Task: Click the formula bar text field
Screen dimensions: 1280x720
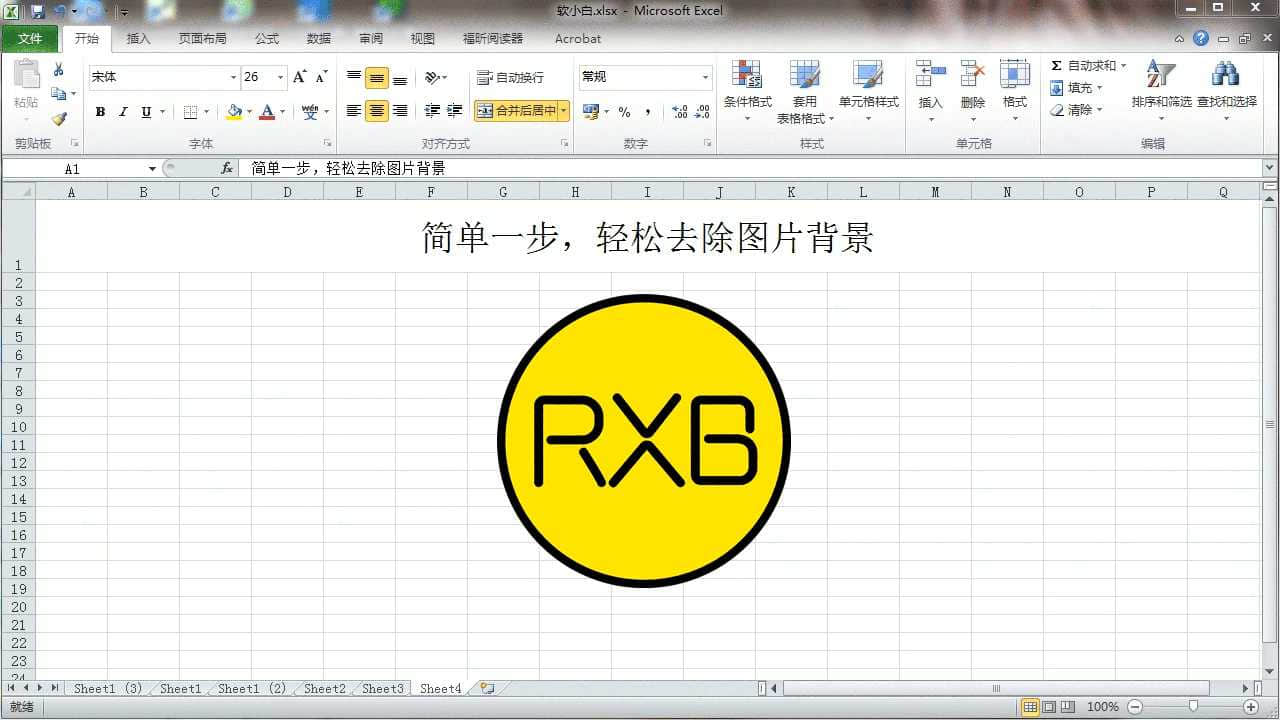Action: coord(750,168)
